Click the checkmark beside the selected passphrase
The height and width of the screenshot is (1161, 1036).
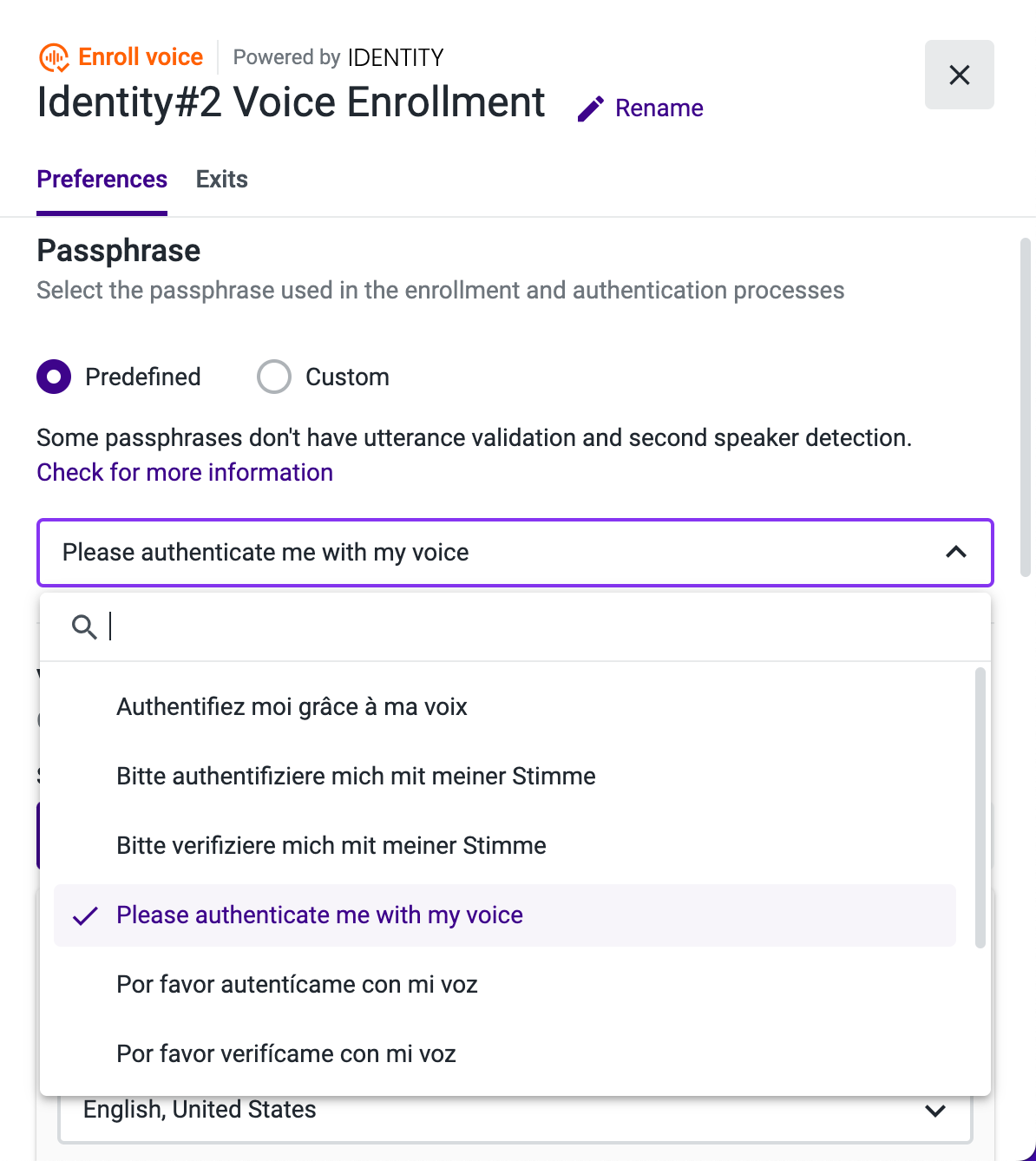pyautogui.click(x=84, y=915)
